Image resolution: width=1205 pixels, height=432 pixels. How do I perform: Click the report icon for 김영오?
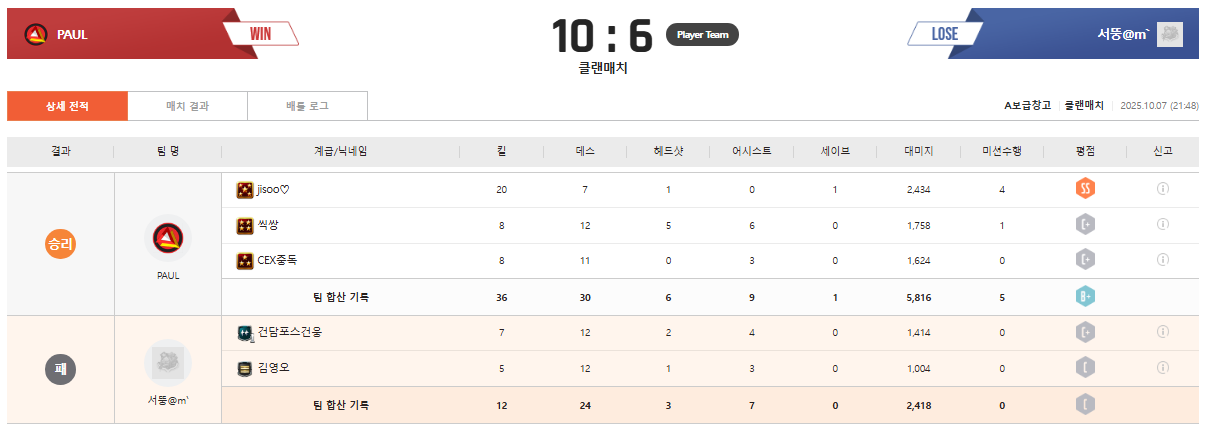tap(1163, 368)
